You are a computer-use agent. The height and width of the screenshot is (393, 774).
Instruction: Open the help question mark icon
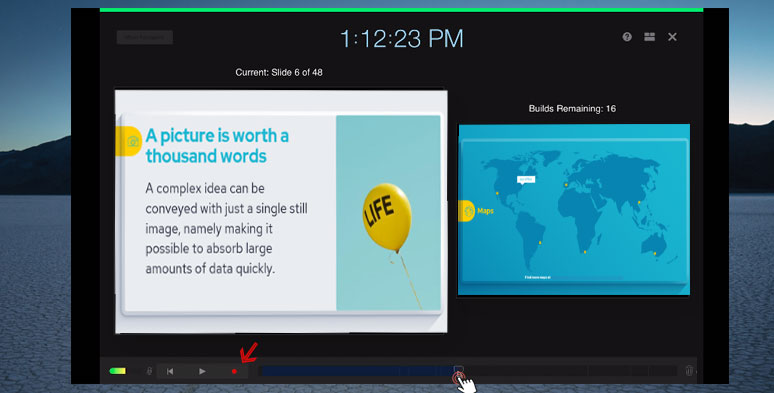tap(627, 37)
